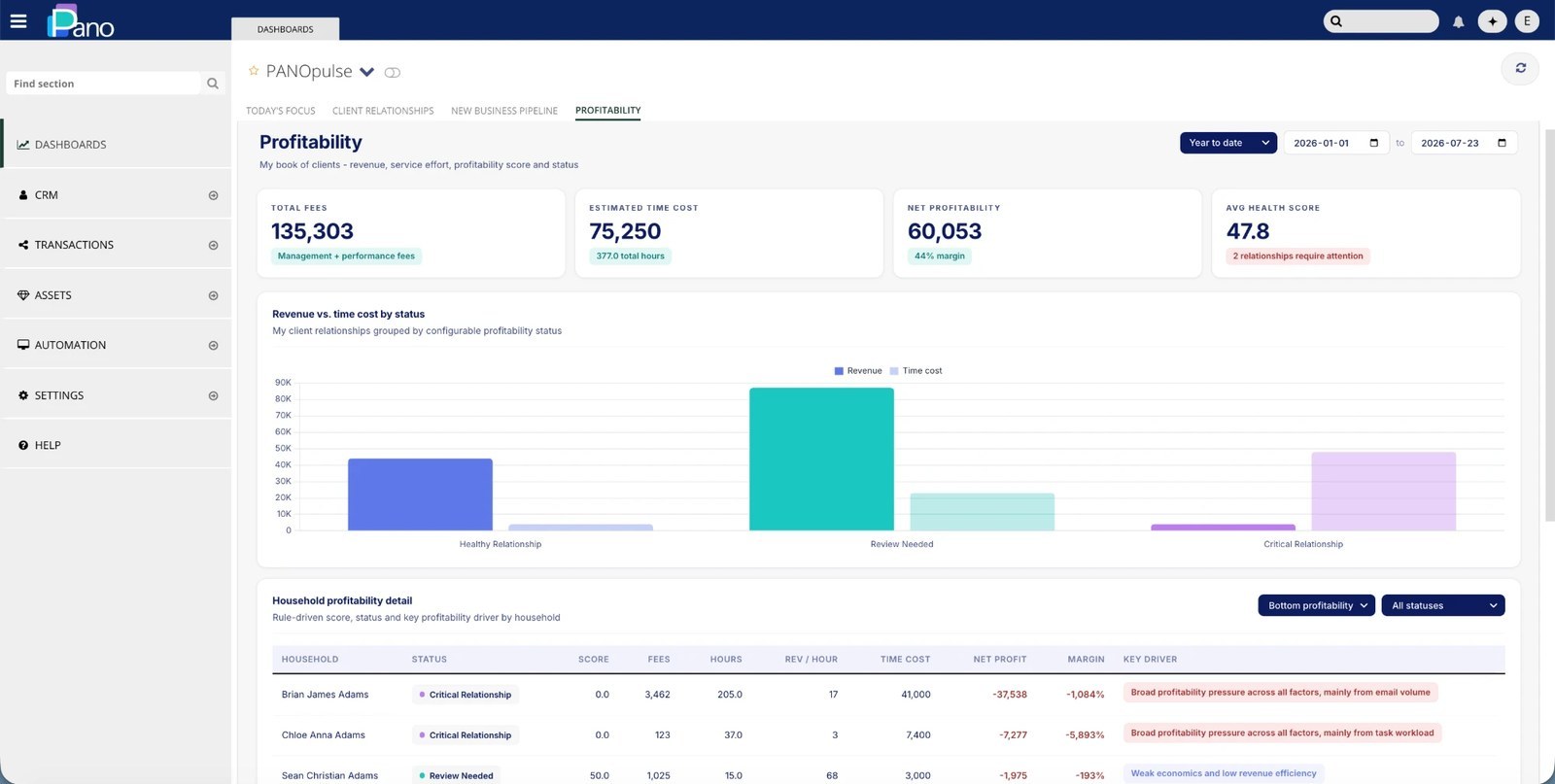
Task: Star the PANOpulse dashboard as favorite
Action: tap(254, 71)
